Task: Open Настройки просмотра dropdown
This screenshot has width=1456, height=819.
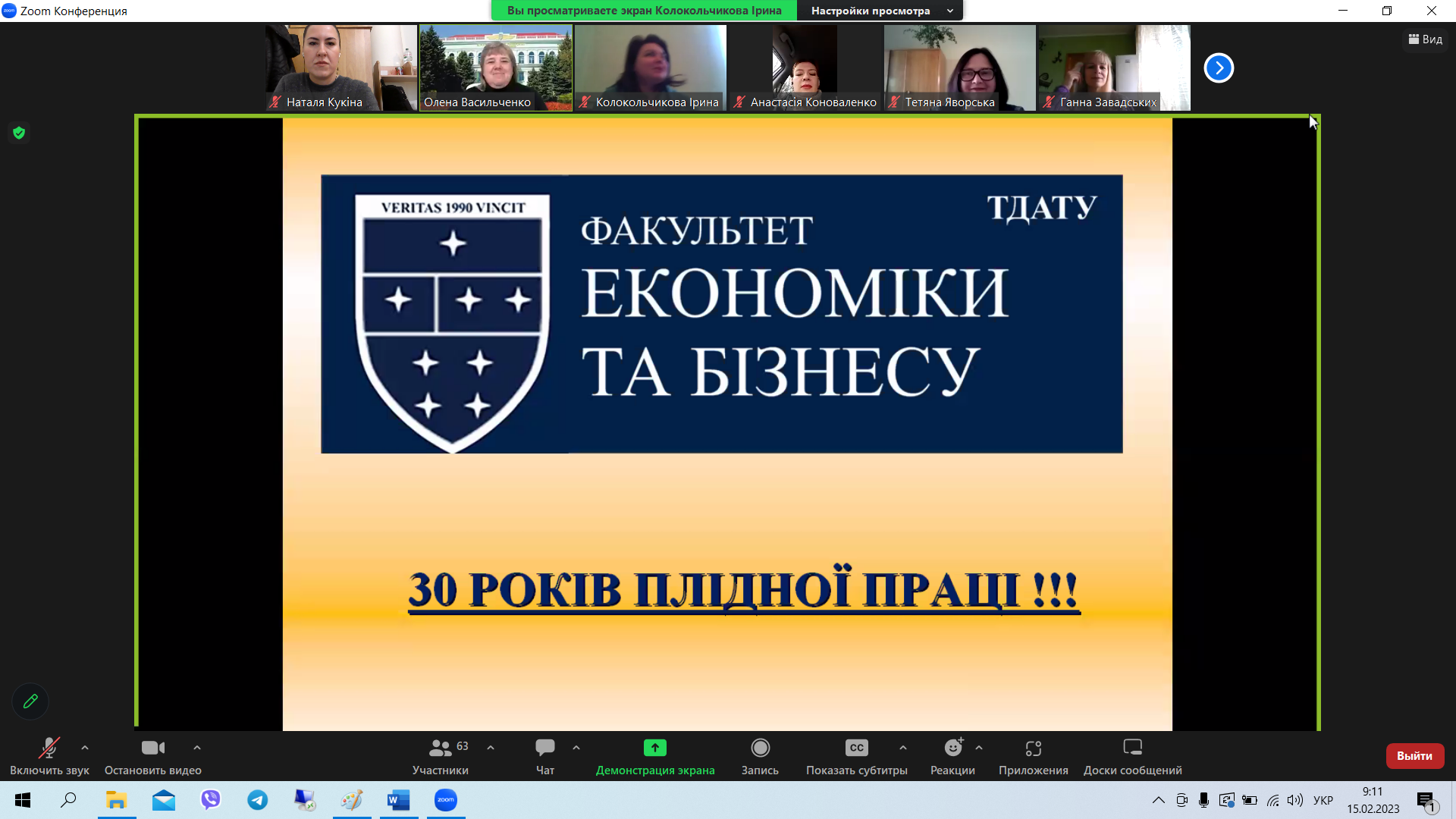Action: point(880,11)
